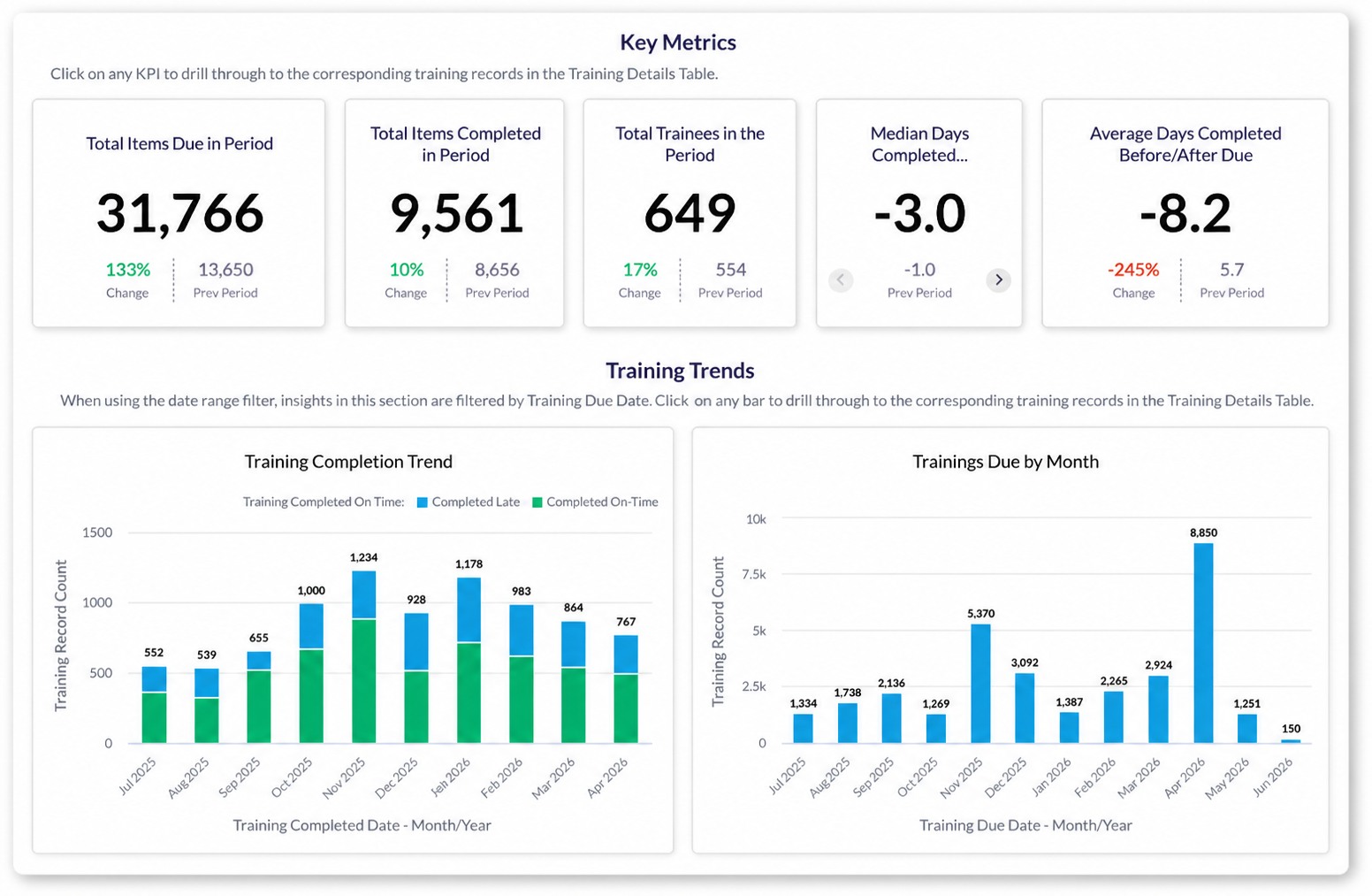The image size is (1372, 896).
Task: Select the Total Trainees 649 KPI
Action: click(x=690, y=213)
